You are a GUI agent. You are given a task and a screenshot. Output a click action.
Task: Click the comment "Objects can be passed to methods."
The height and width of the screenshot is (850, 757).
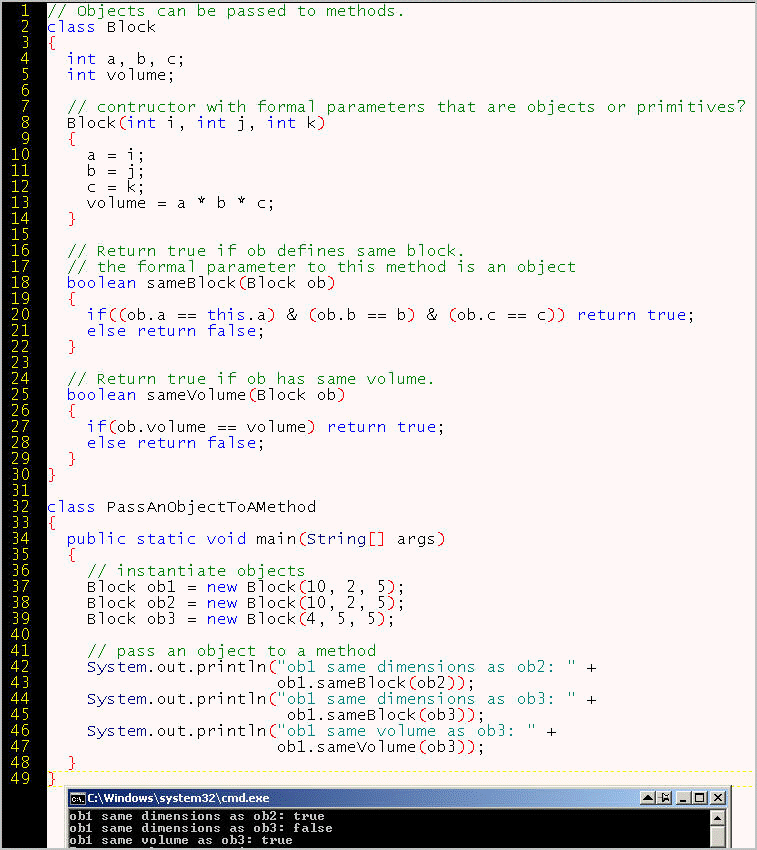[x=226, y=11]
